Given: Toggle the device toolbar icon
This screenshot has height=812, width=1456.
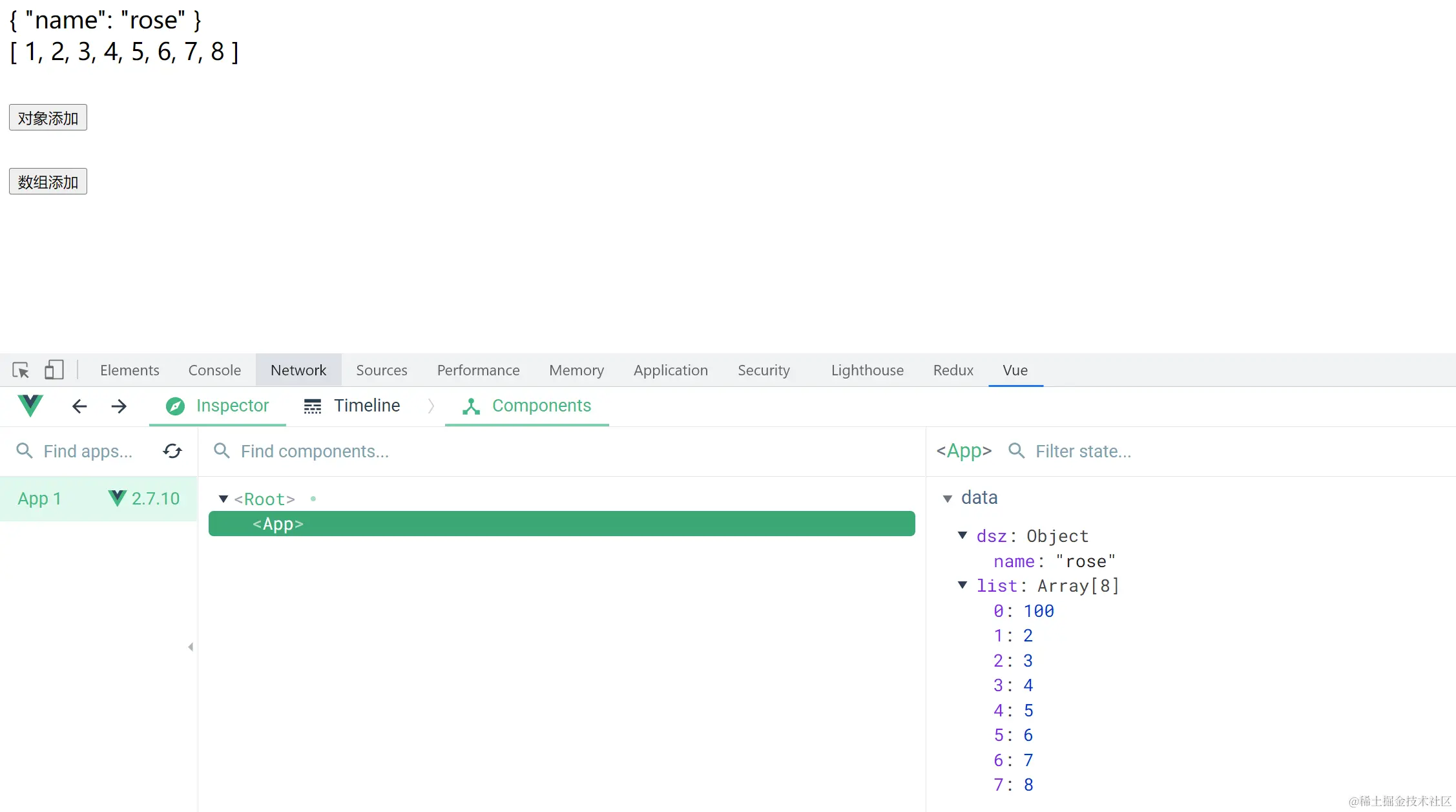Looking at the screenshot, I should click(54, 370).
